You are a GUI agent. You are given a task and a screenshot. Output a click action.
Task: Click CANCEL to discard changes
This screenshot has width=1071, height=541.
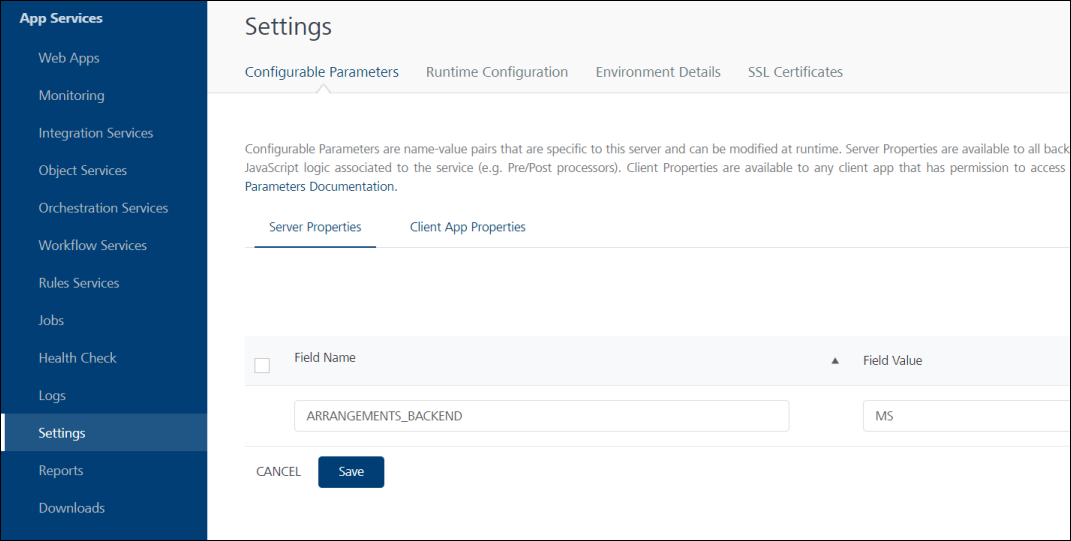[x=278, y=472]
